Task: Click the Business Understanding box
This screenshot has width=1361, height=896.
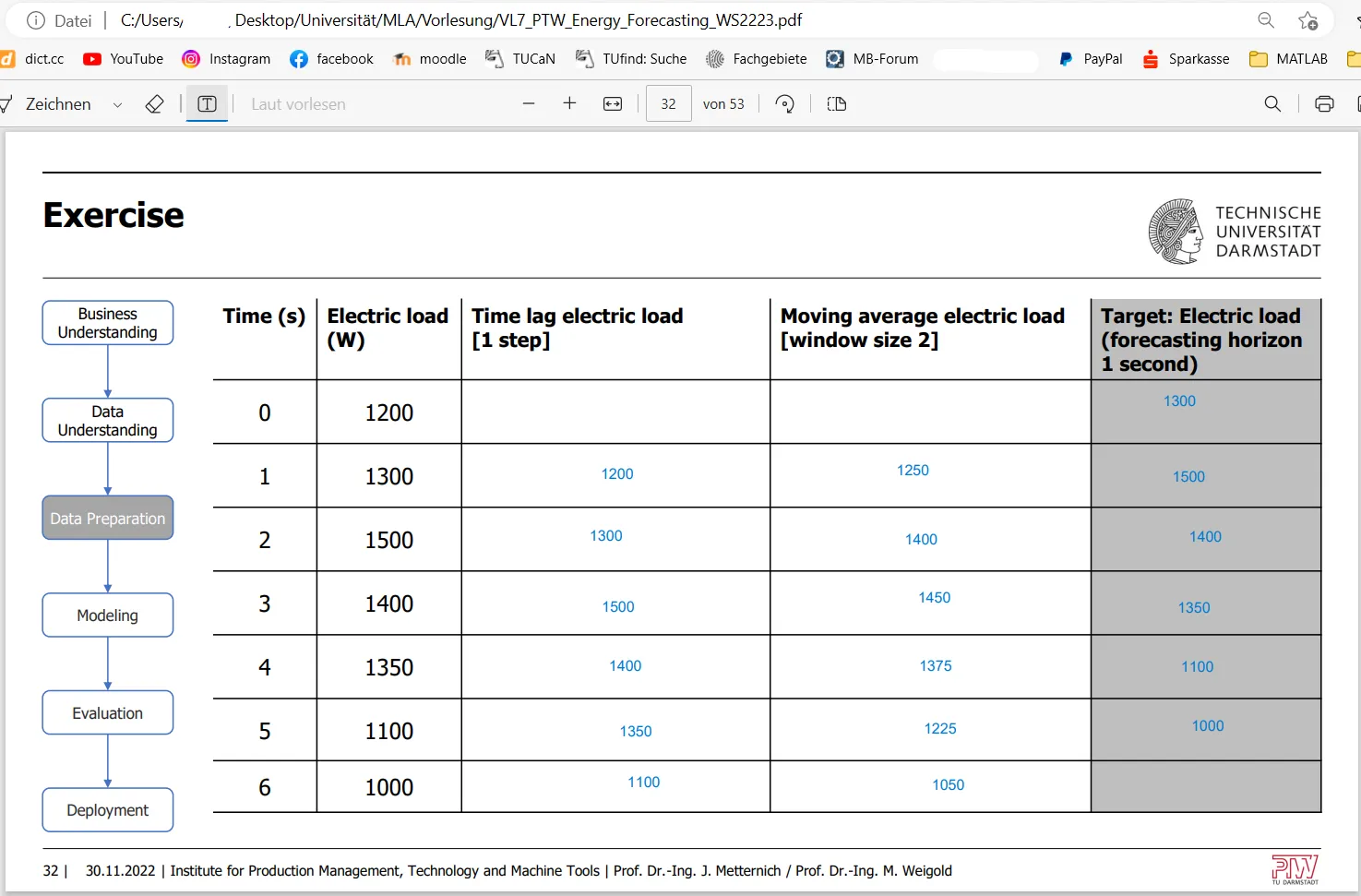Action: (x=108, y=323)
